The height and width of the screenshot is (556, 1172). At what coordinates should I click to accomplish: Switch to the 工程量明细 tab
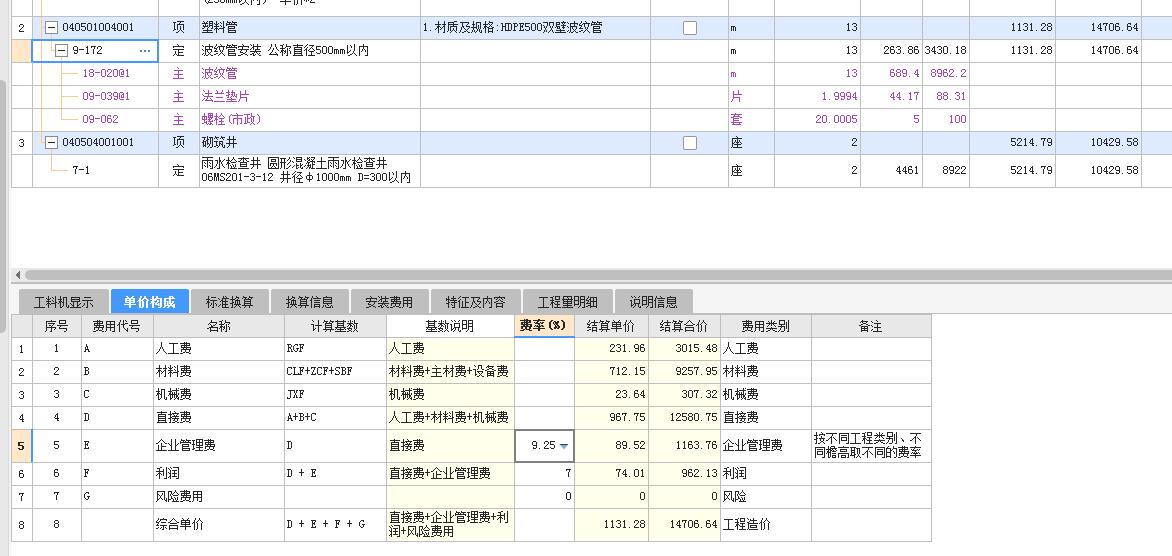567,302
